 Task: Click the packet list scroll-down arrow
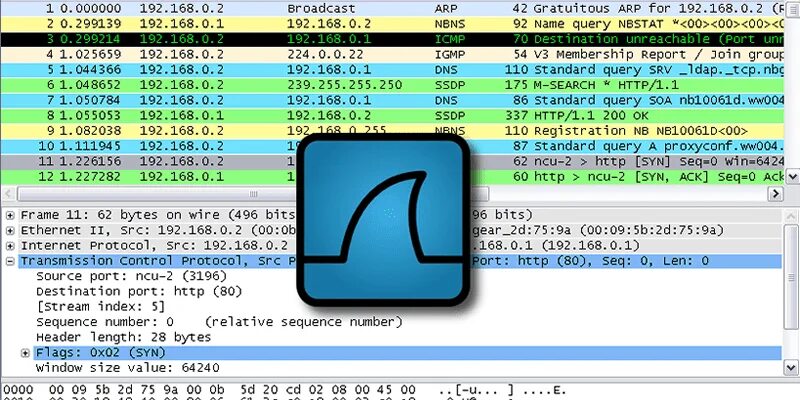coord(792,177)
